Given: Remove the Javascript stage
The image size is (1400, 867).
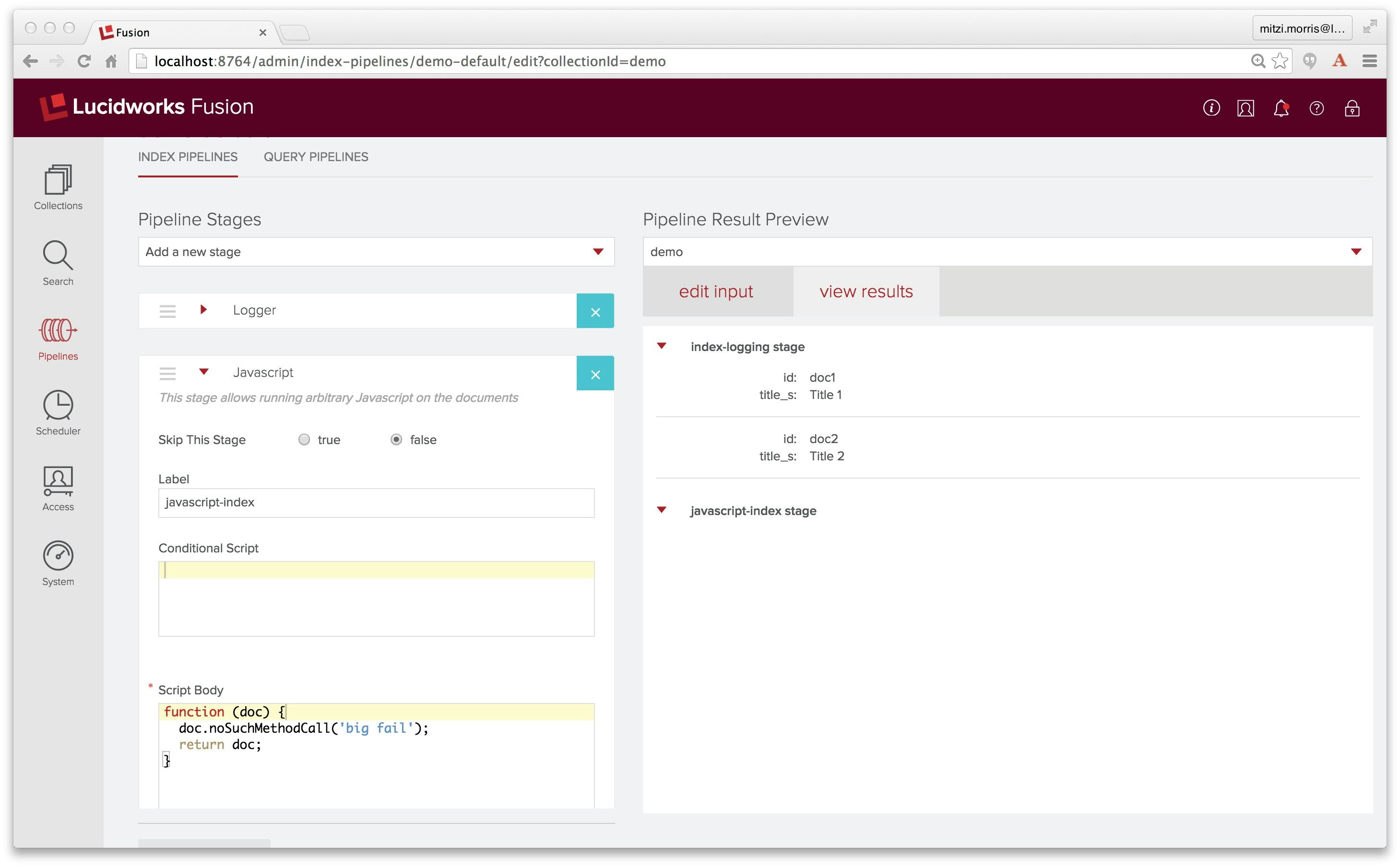Looking at the screenshot, I should (x=595, y=373).
